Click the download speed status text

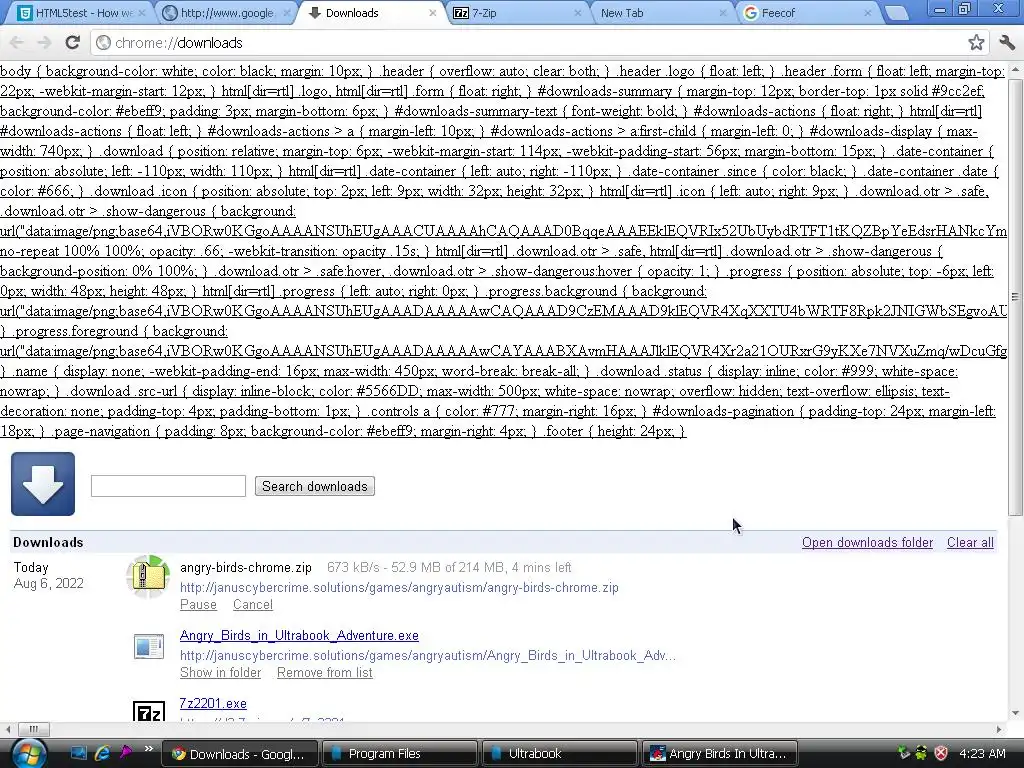[x=449, y=568]
